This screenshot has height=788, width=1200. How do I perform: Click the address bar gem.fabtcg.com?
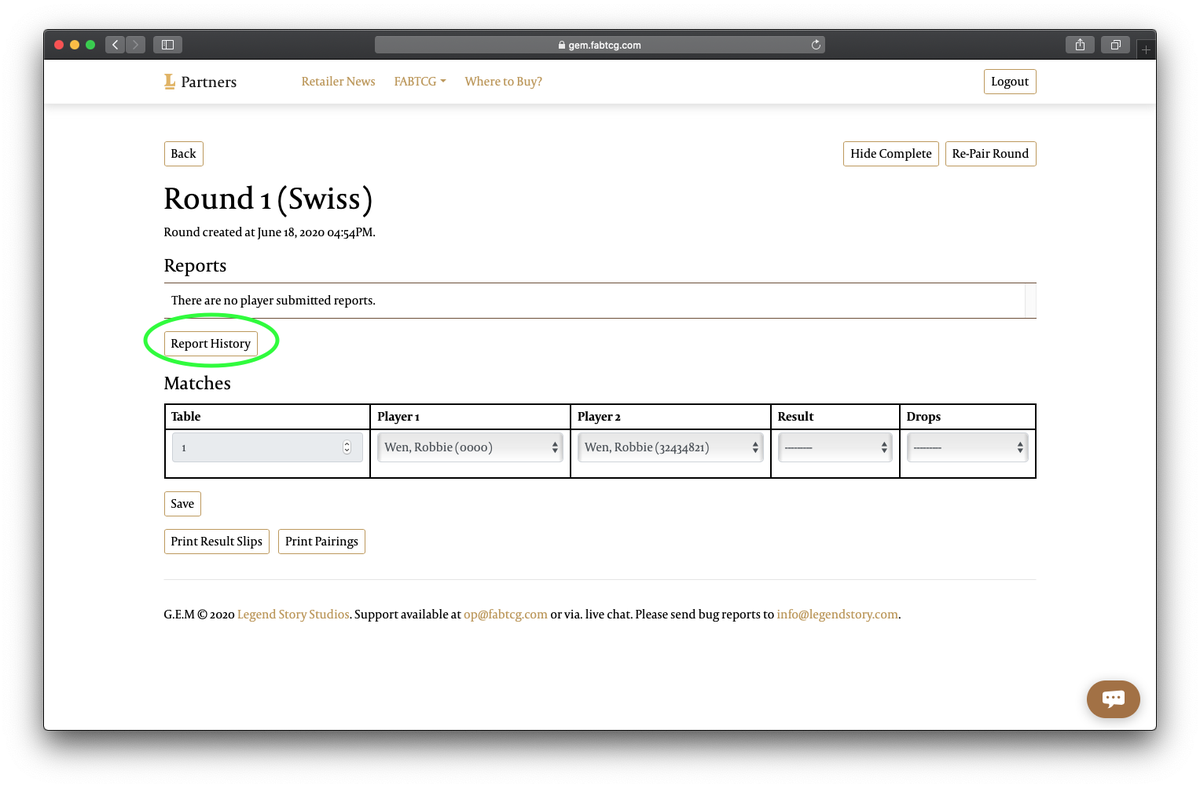pyautogui.click(x=600, y=45)
